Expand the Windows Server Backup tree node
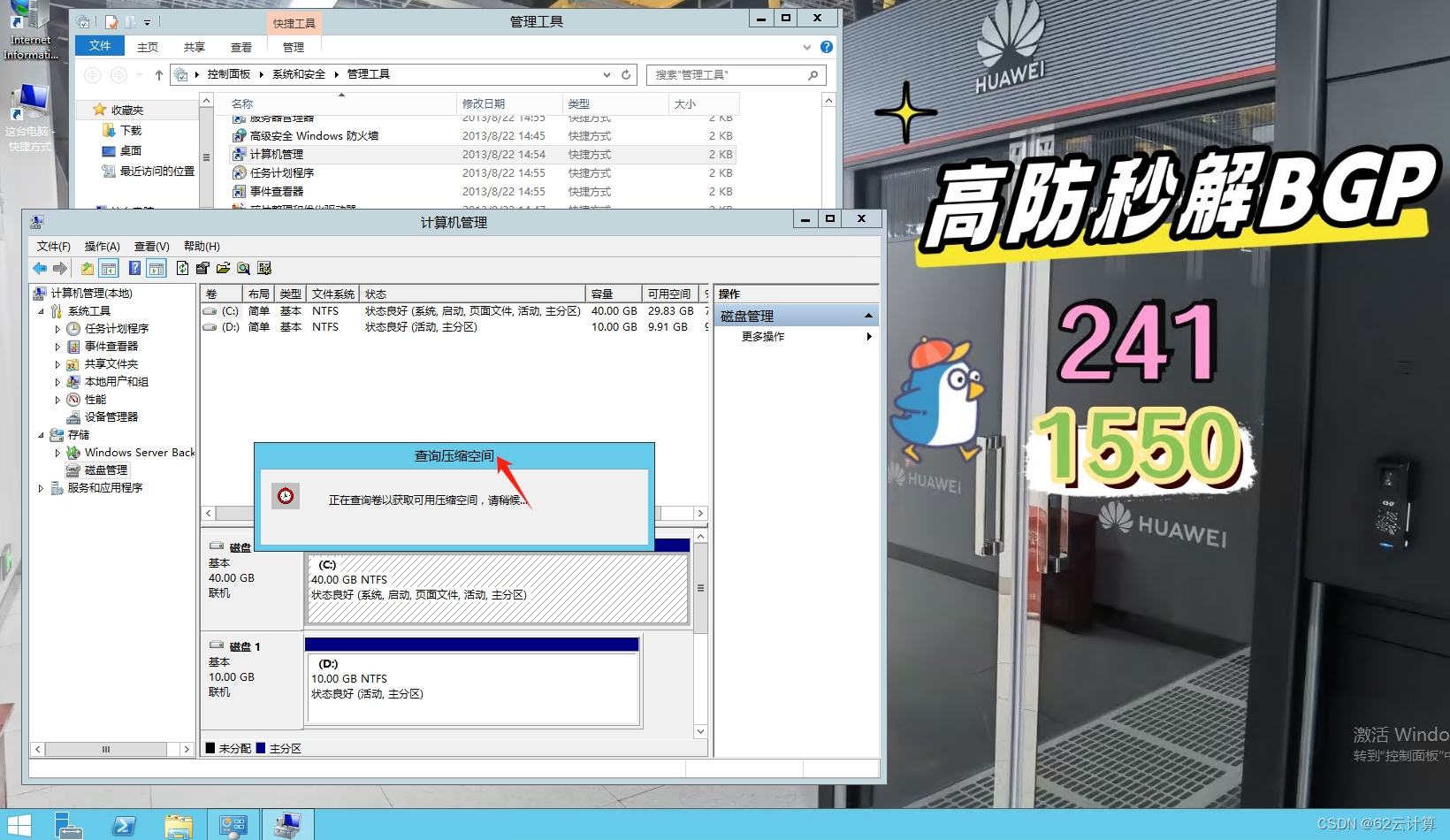The height and width of the screenshot is (840, 1450). click(x=57, y=453)
